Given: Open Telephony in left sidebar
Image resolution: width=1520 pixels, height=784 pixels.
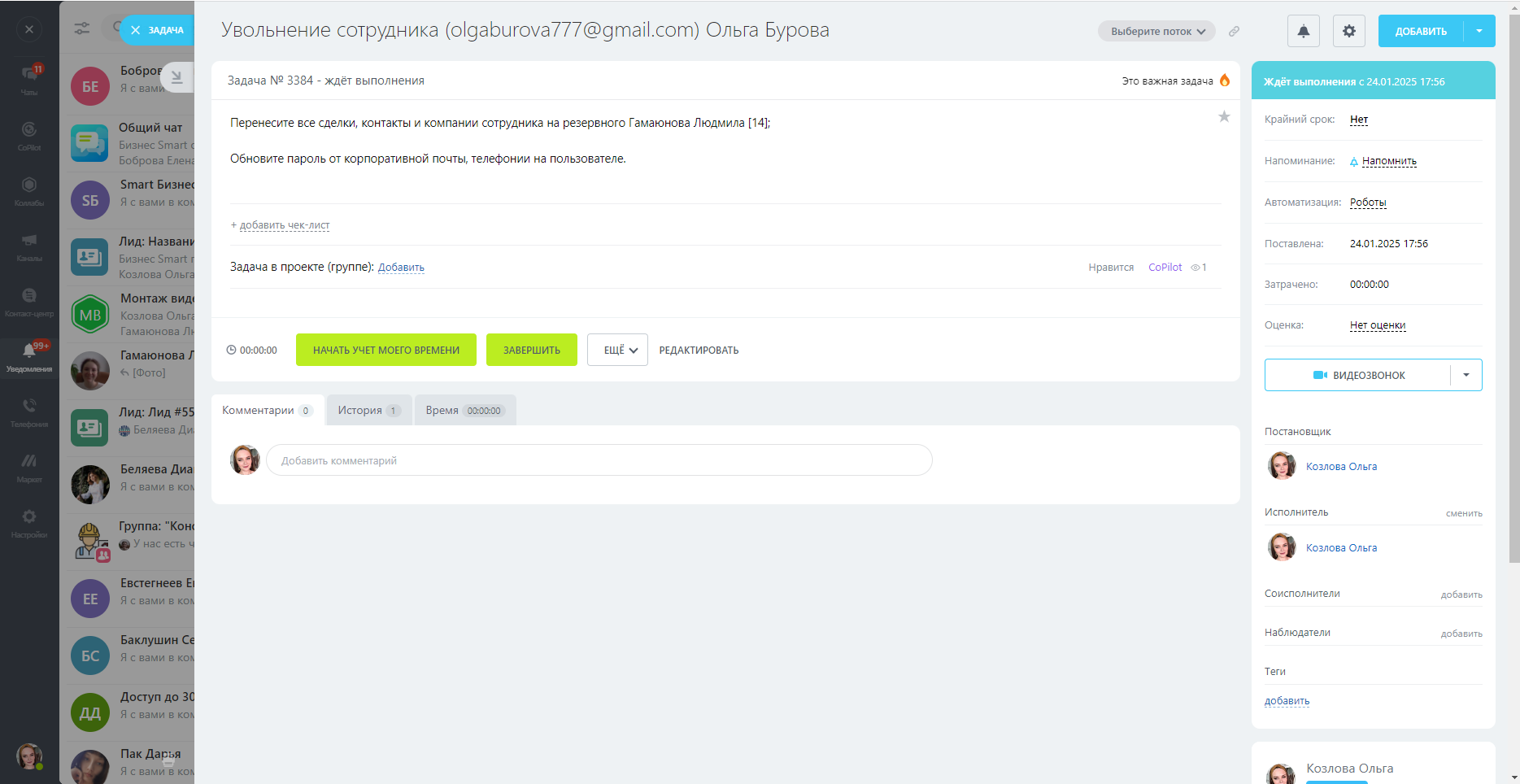Looking at the screenshot, I should pos(29,412).
